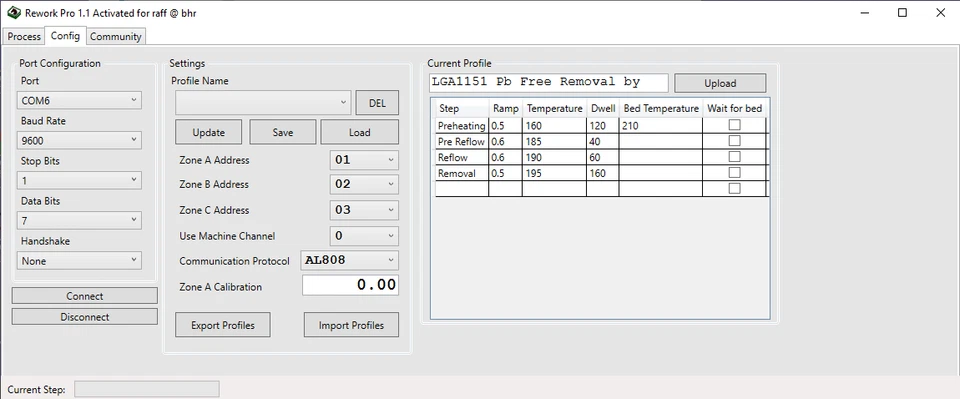The width and height of the screenshot is (960, 399).
Task: Select the Reflow step cell
Action: [462, 157]
